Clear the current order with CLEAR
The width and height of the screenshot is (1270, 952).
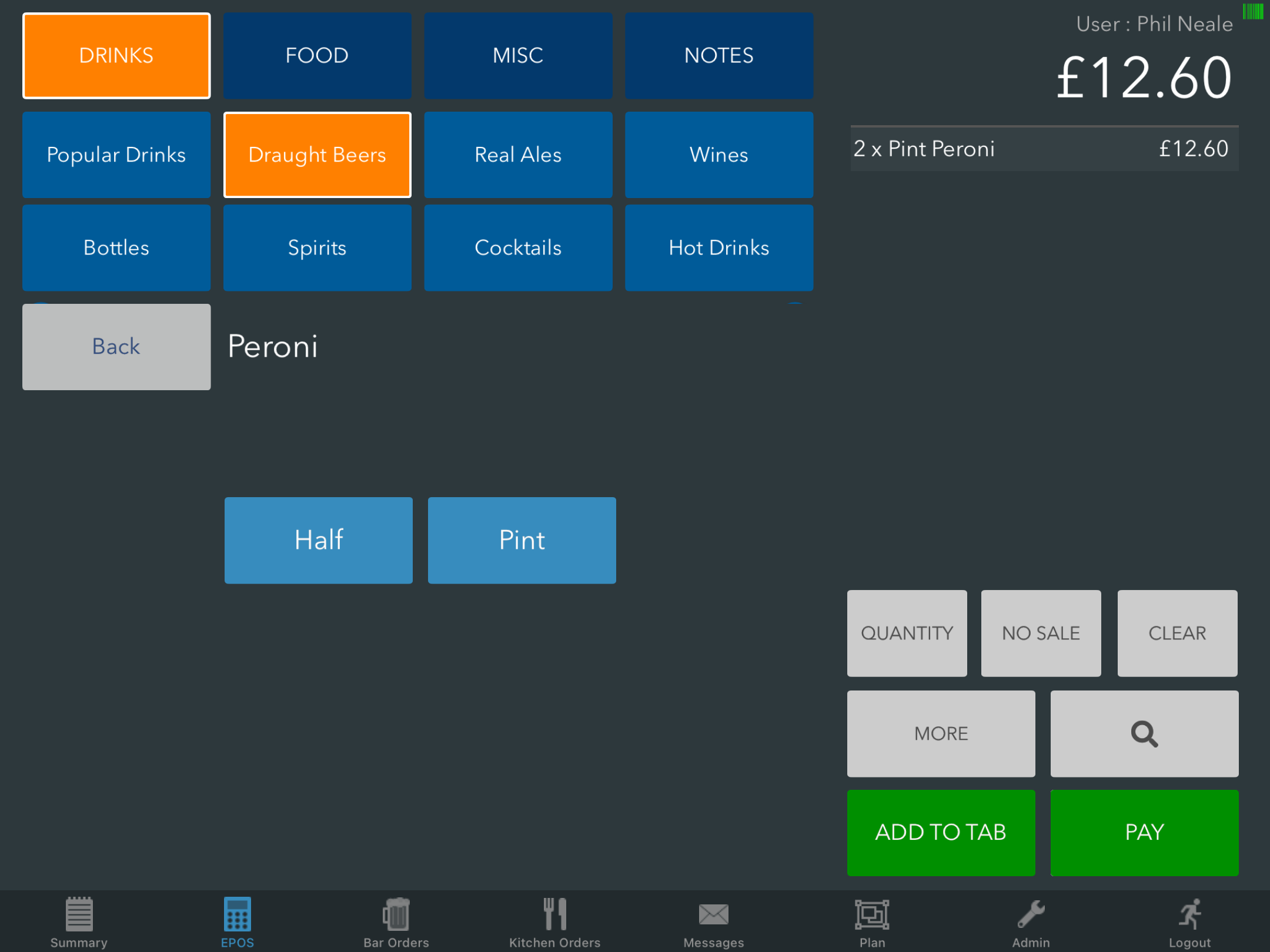(1177, 633)
